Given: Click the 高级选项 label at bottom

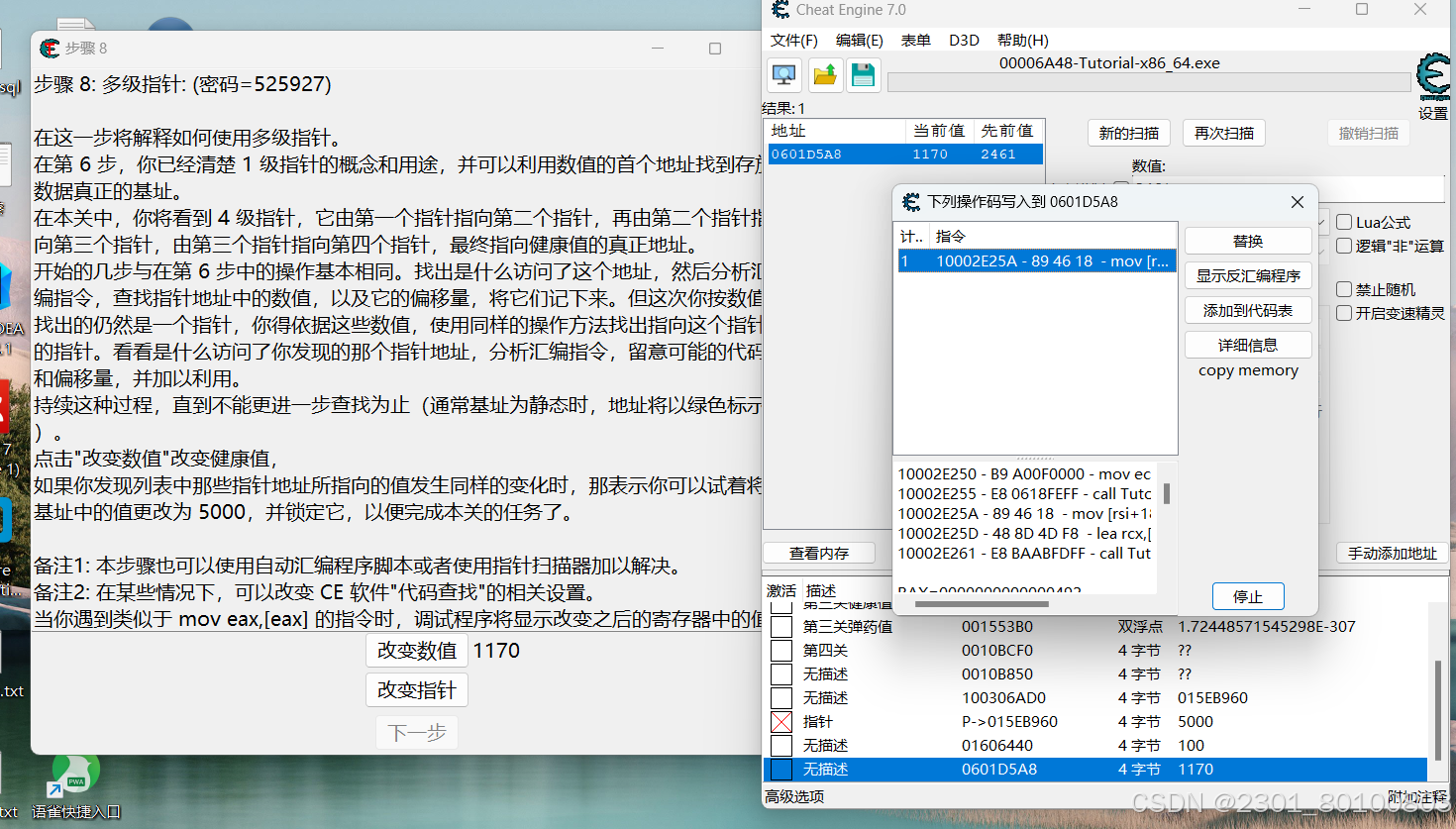Looking at the screenshot, I should (x=794, y=796).
